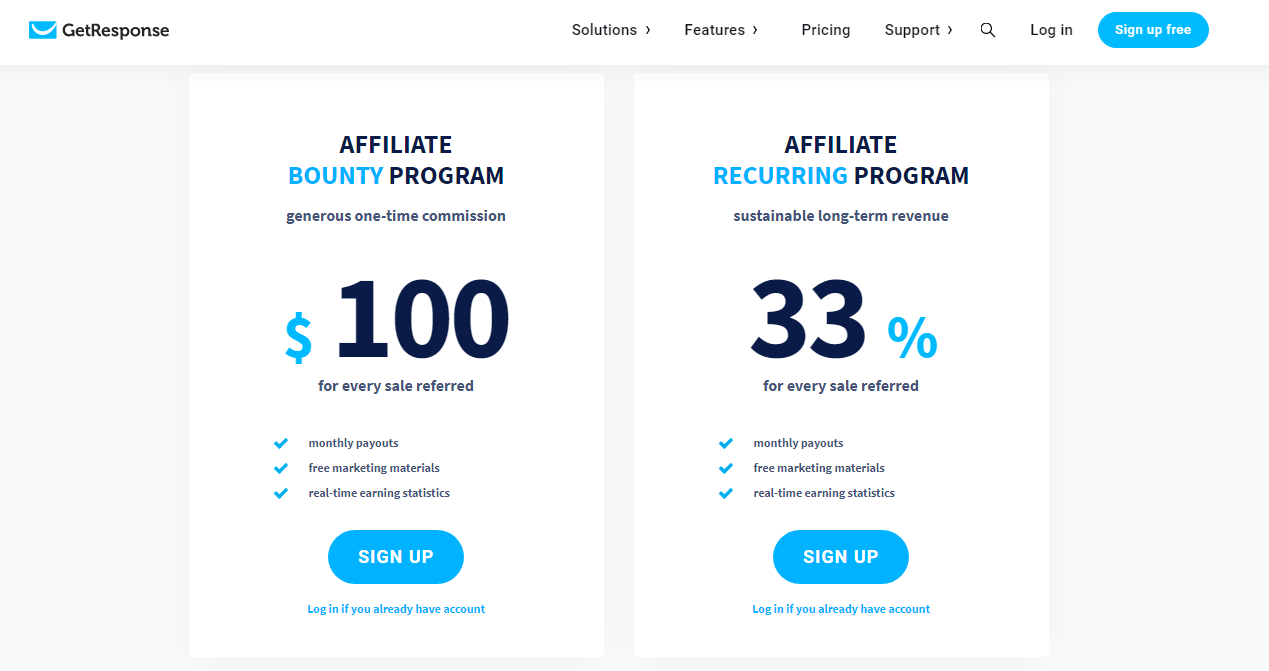Click the blue dollar sign symbol
The image size is (1269, 671).
tap(298, 335)
